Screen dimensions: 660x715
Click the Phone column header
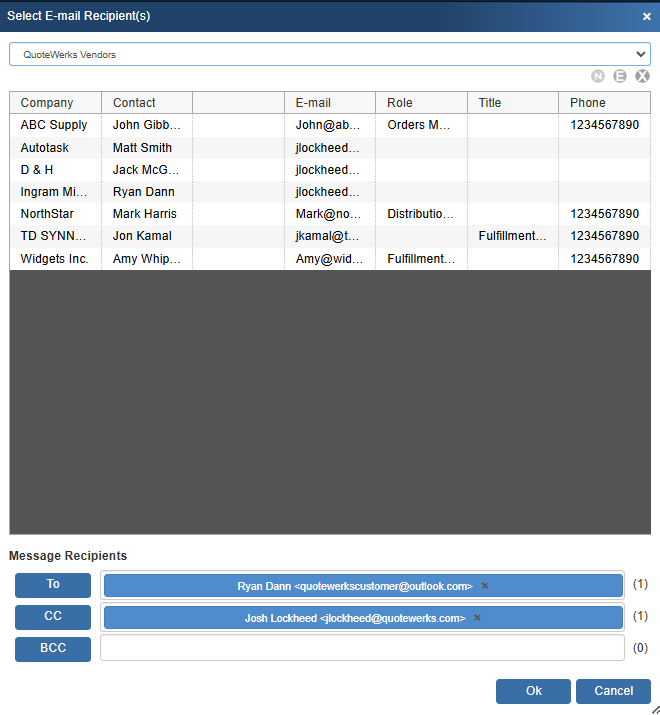point(604,103)
